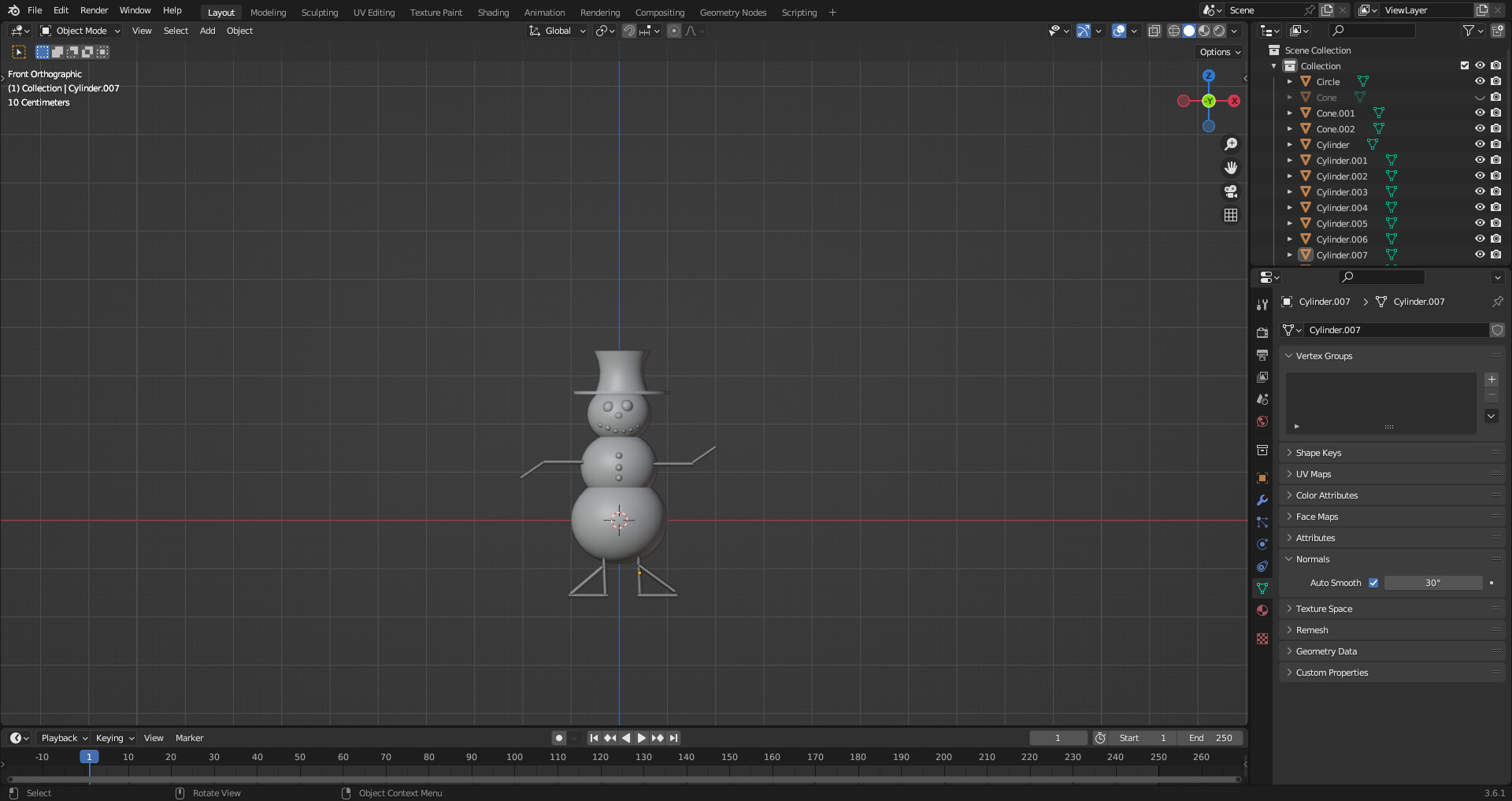This screenshot has height=801, width=1512.
Task: Click the viewport zoom magnifier icon
Action: pos(1231,143)
